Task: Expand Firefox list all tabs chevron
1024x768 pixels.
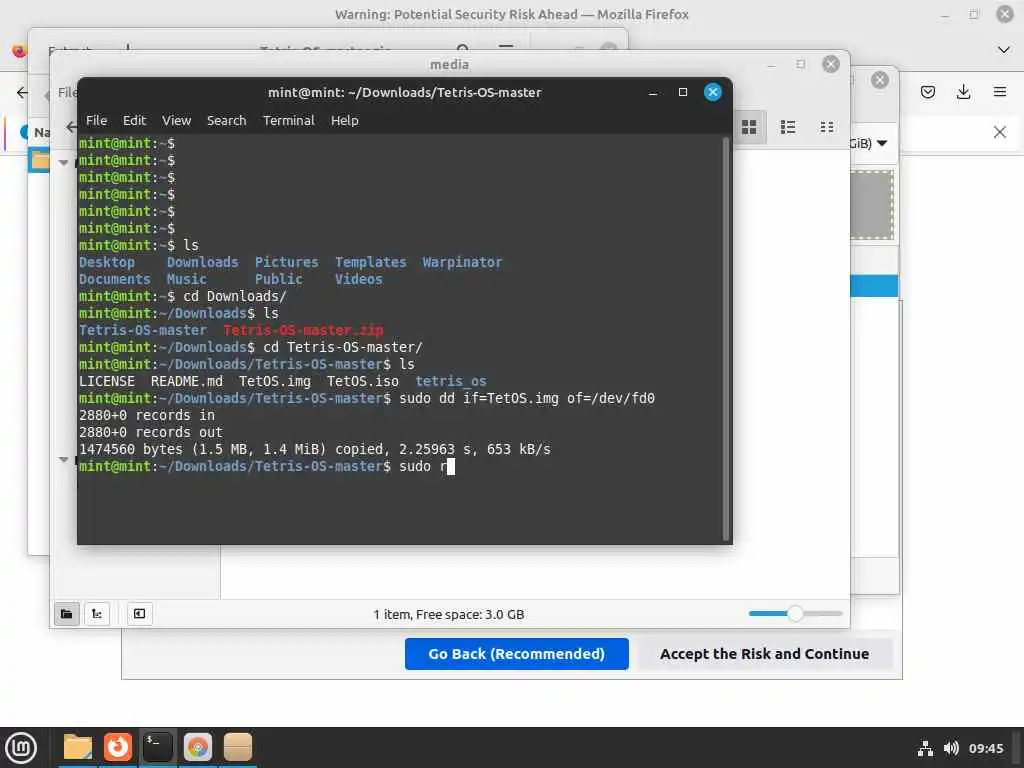Action: click(1004, 50)
